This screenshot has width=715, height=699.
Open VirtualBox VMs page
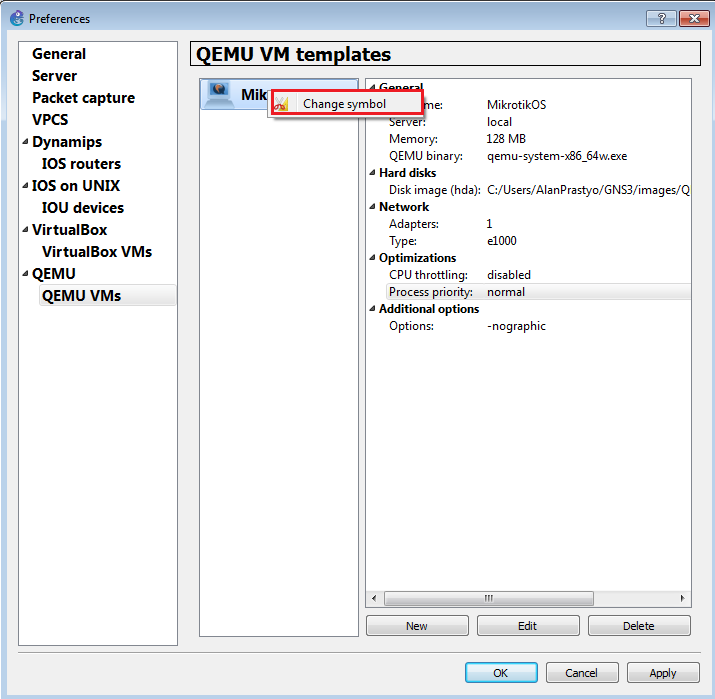(x=97, y=252)
